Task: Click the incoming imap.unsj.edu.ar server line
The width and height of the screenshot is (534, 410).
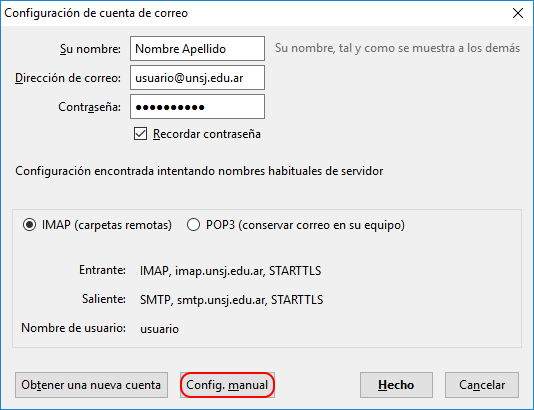Action: point(230,271)
